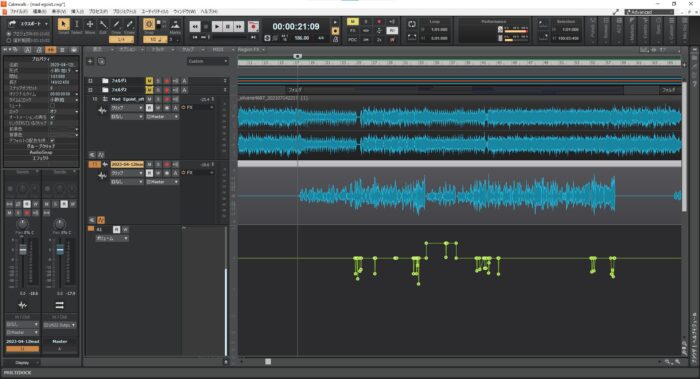The height and width of the screenshot is (379, 700).
Task: Select the Erase tool icon
Action: (129, 24)
